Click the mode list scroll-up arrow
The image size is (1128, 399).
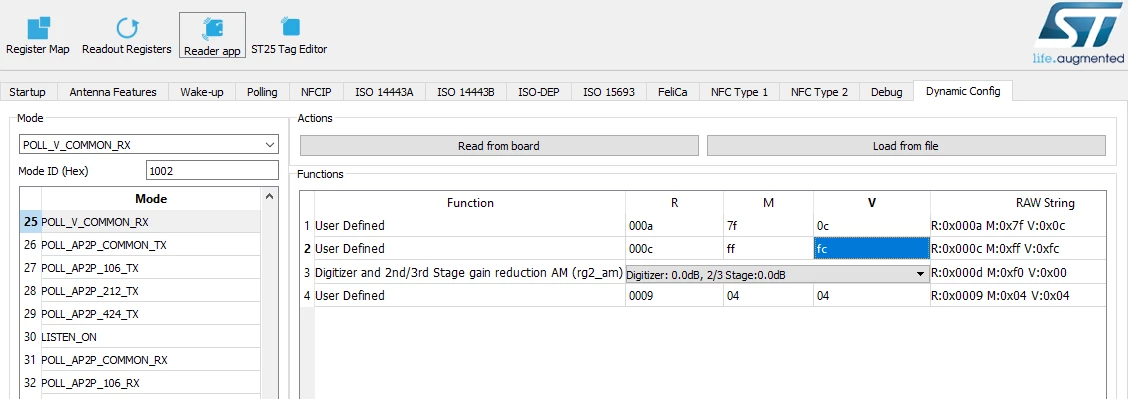270,196
